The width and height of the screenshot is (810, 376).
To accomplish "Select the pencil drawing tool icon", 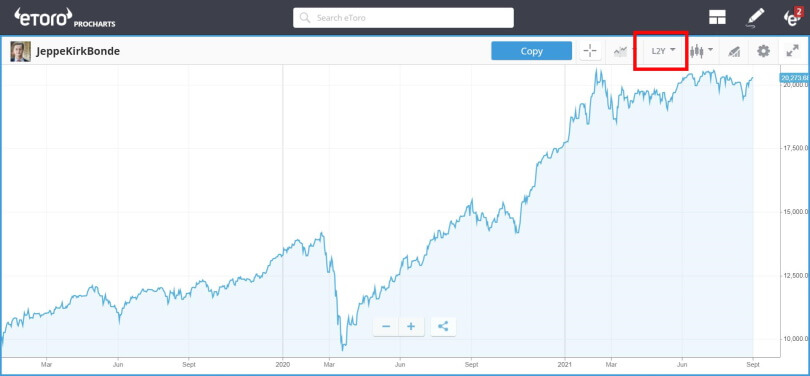I will (755, 18).
